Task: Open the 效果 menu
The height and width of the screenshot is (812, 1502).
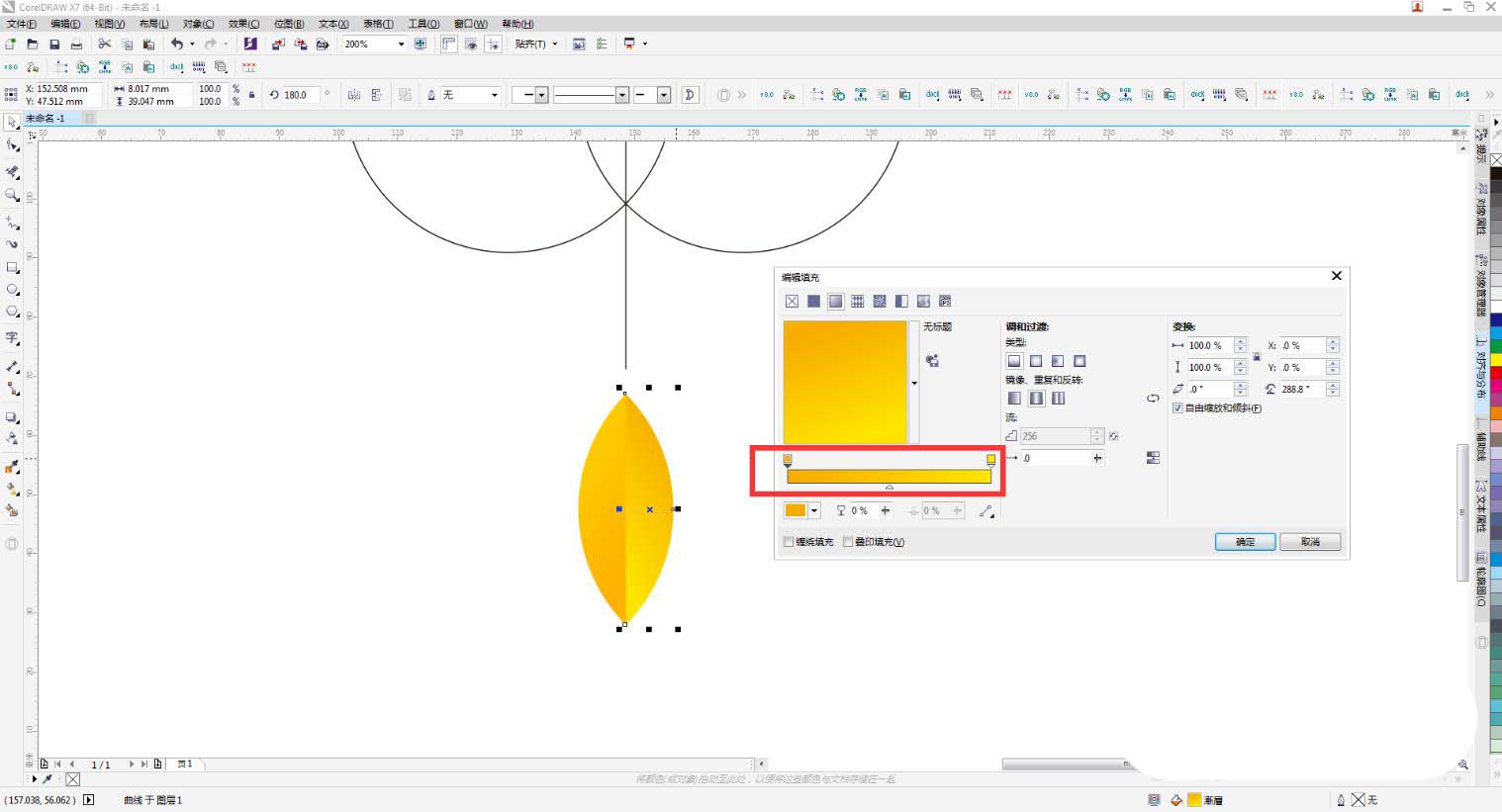Action: (x=243, y=24)
